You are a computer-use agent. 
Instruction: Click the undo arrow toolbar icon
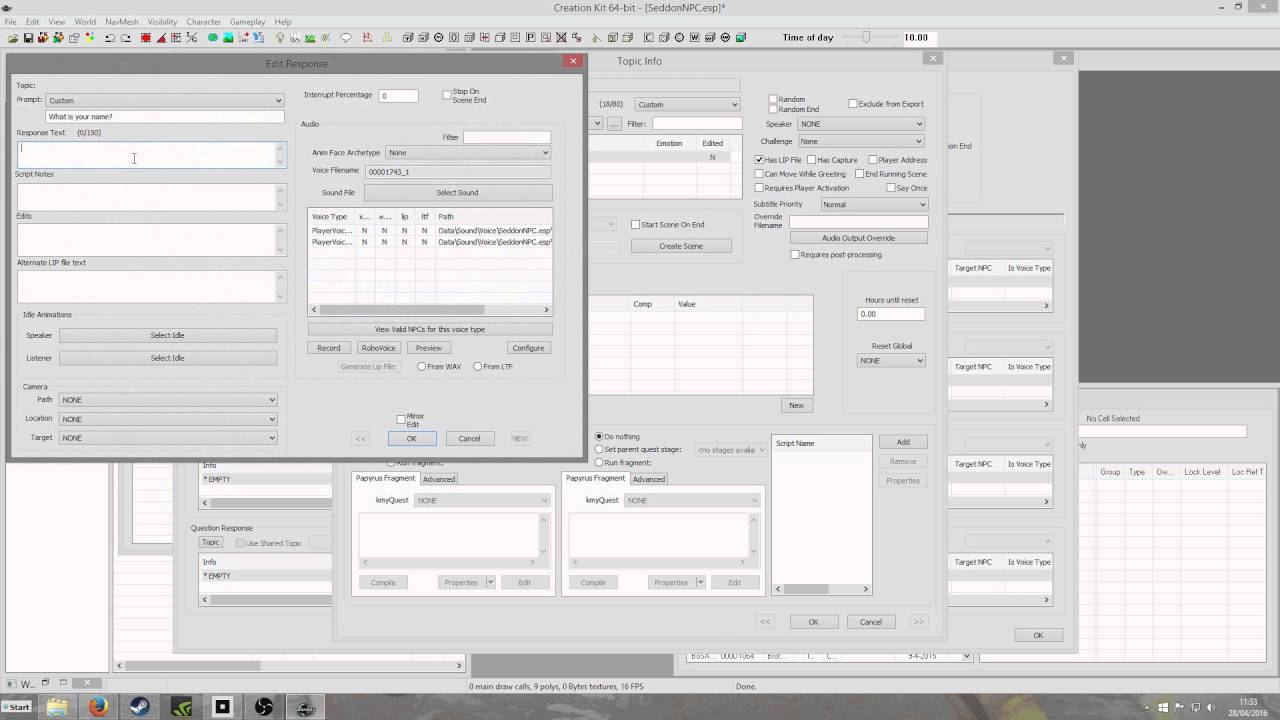110,38
